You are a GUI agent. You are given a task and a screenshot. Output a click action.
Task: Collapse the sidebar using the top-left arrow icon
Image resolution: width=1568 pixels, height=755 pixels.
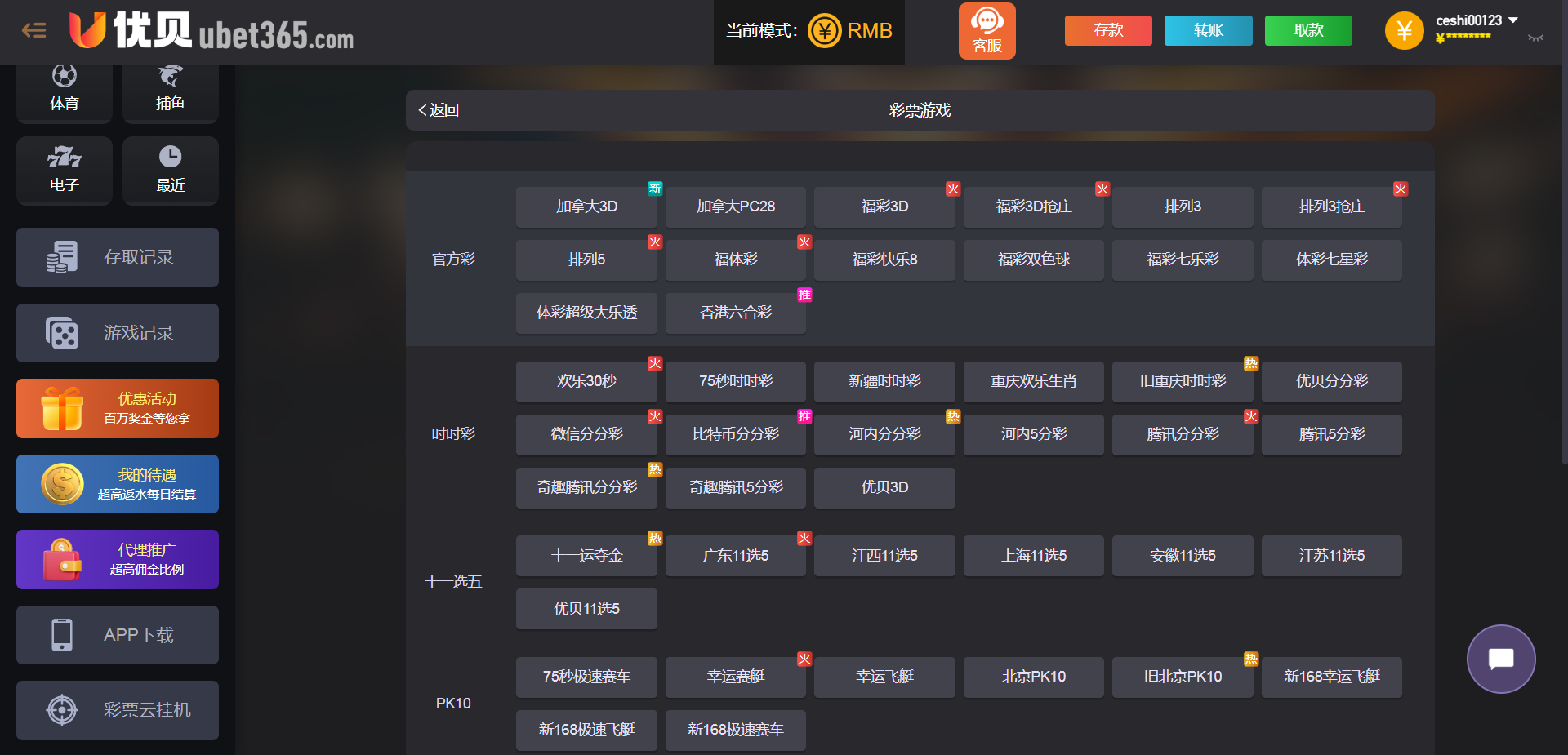(33, 31)
